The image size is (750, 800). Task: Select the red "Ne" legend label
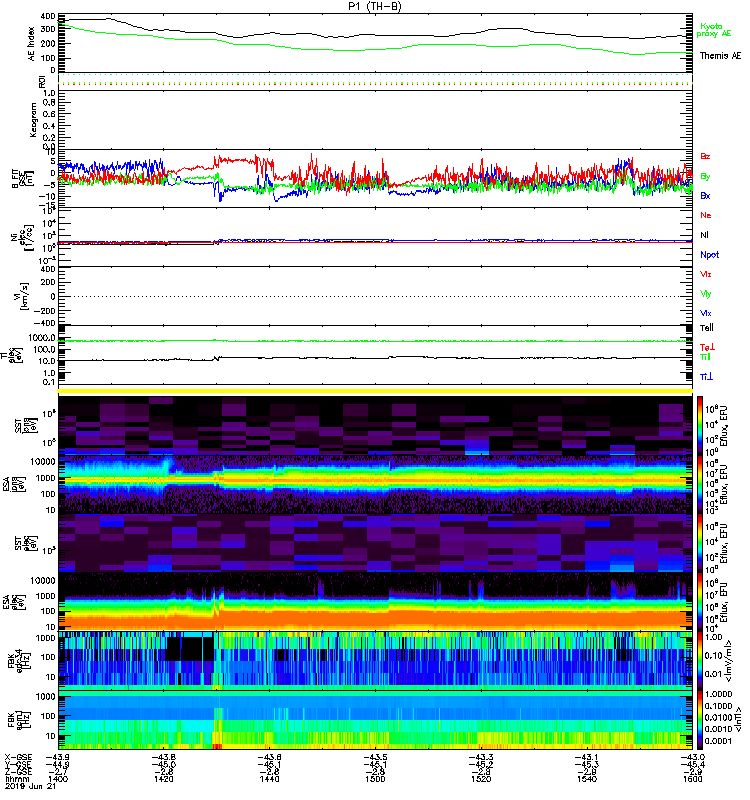[706, 215]
